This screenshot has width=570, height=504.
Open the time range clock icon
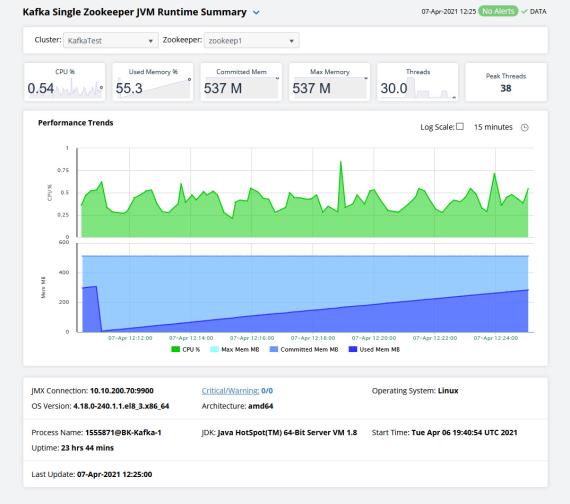pyautogui.click(x=525, y=127)
